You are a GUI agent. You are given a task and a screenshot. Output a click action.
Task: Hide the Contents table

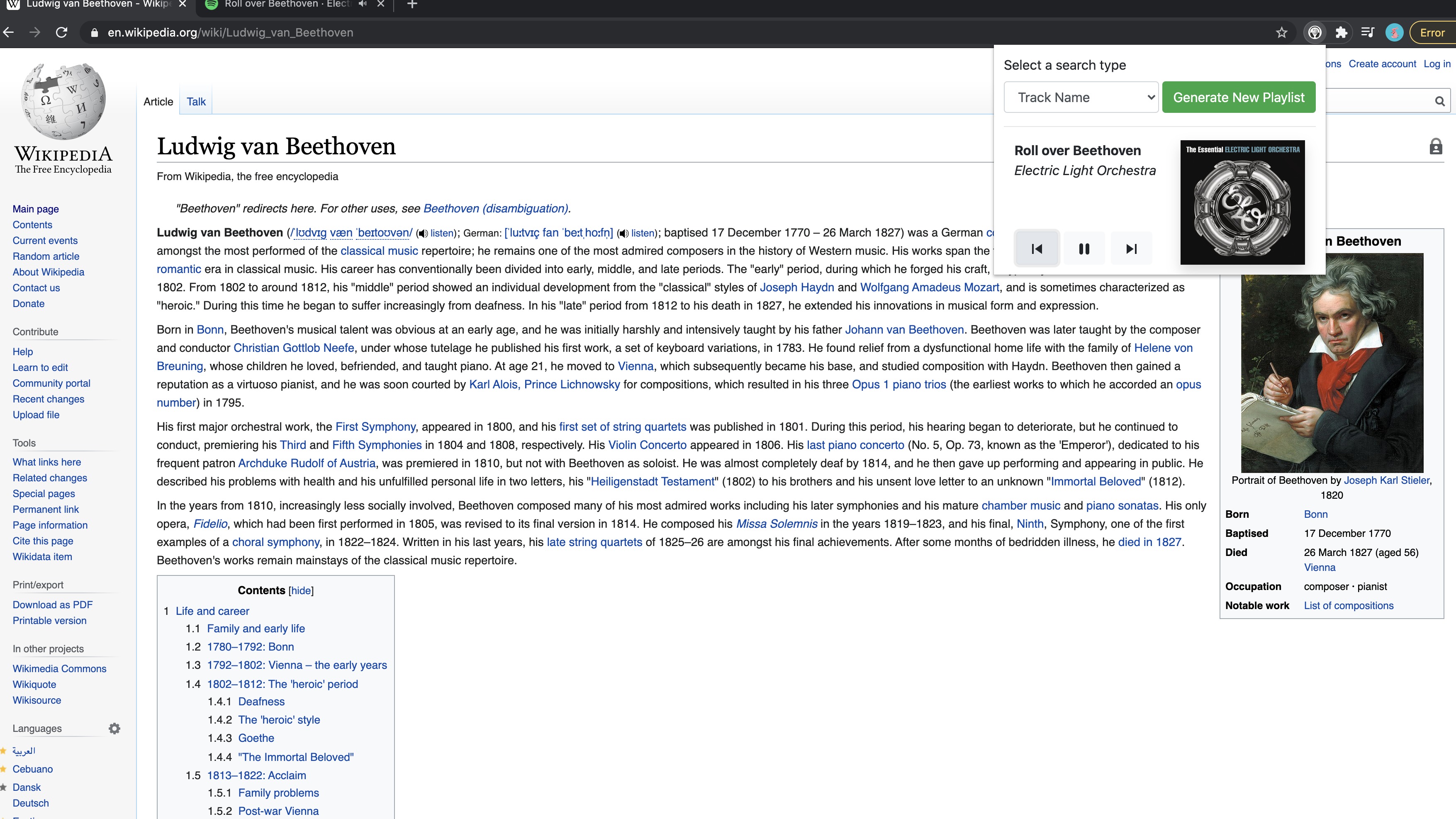click(x=301, y=591)
